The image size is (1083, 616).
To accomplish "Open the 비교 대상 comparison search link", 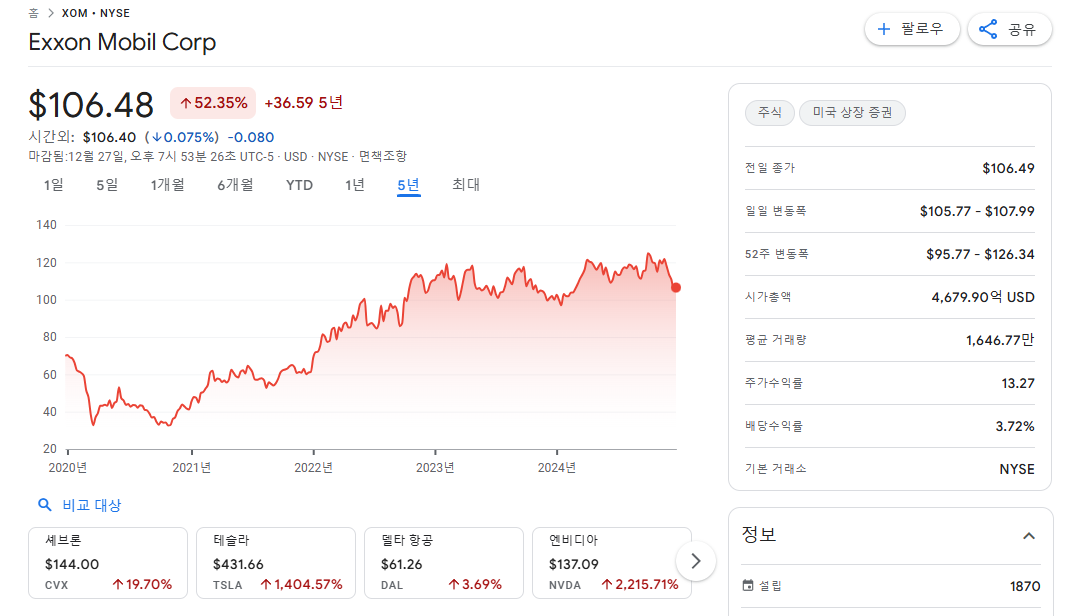I will tap(79, 505).
